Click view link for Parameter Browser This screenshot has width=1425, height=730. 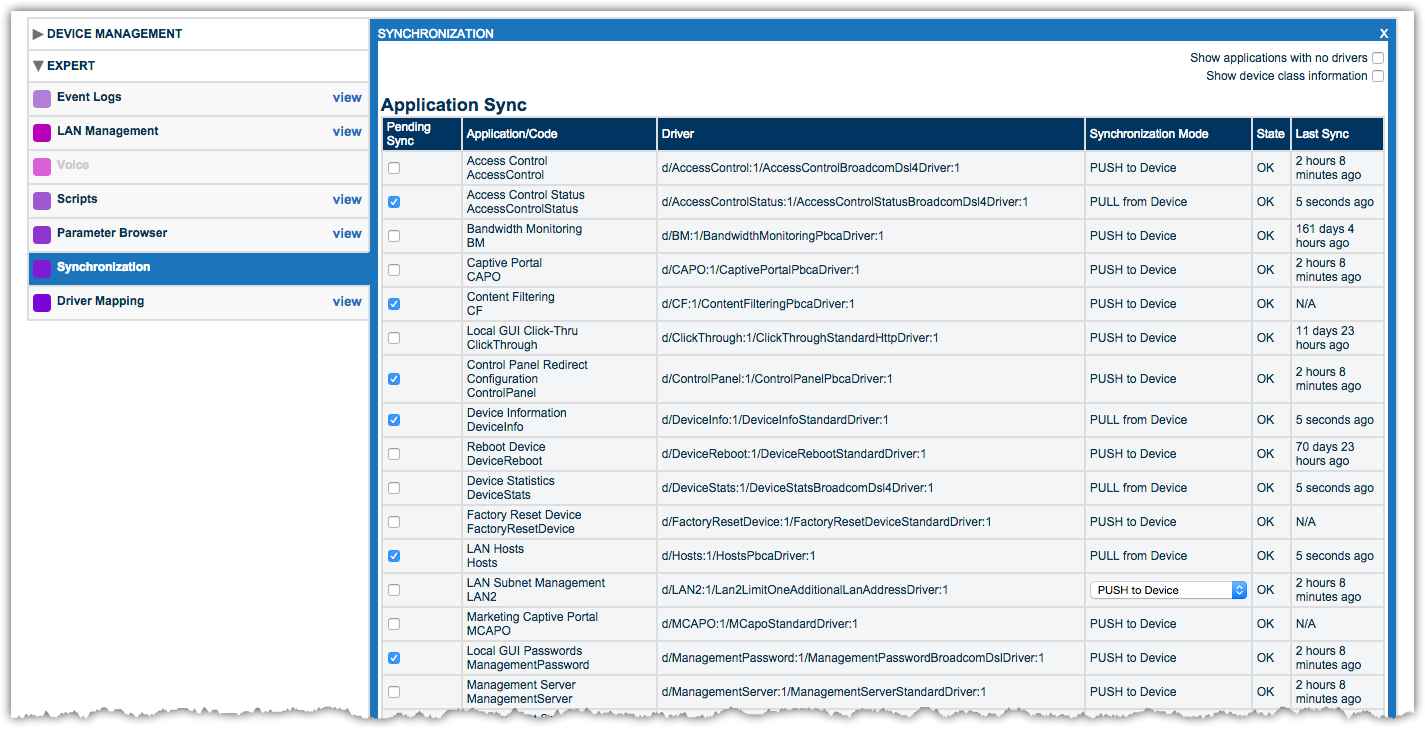coord(347,233)
